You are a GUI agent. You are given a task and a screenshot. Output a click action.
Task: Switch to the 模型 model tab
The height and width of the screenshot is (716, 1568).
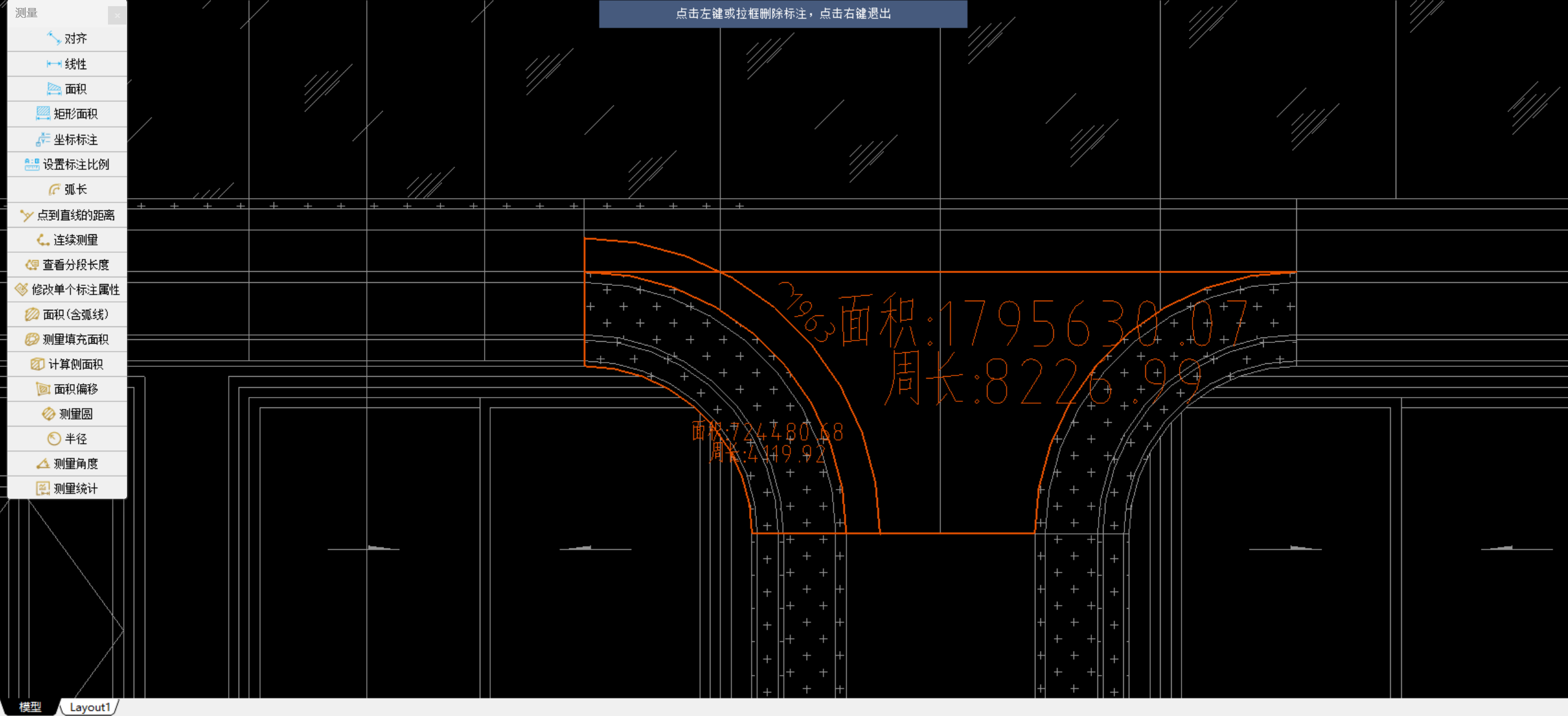29,707
